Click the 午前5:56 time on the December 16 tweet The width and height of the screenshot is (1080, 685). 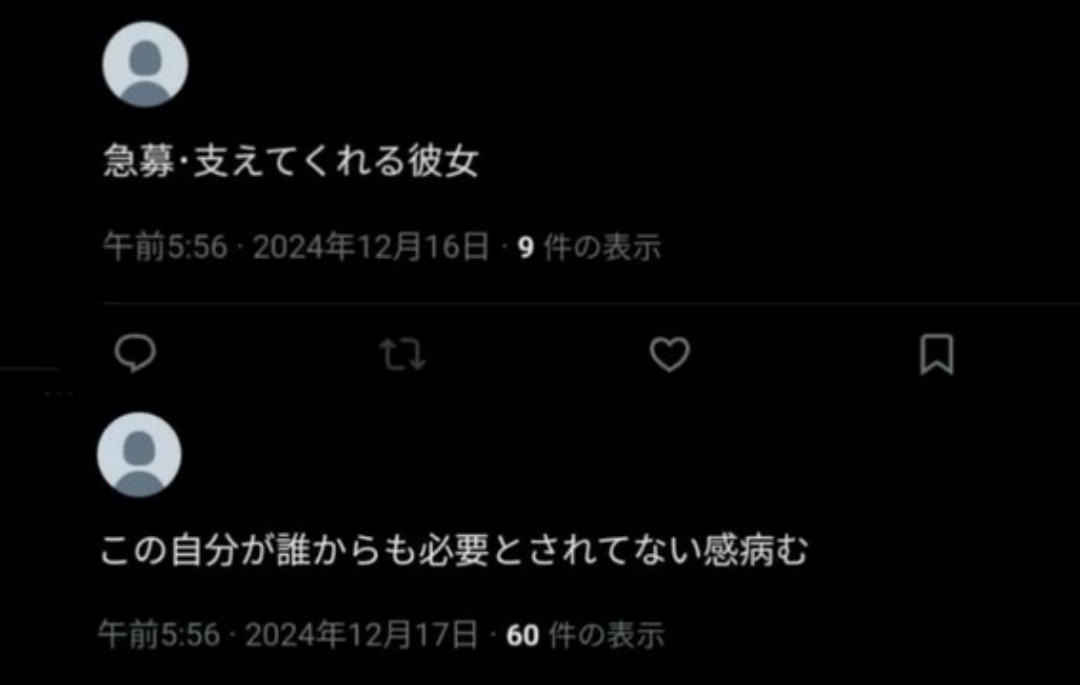tap(165, 246)
